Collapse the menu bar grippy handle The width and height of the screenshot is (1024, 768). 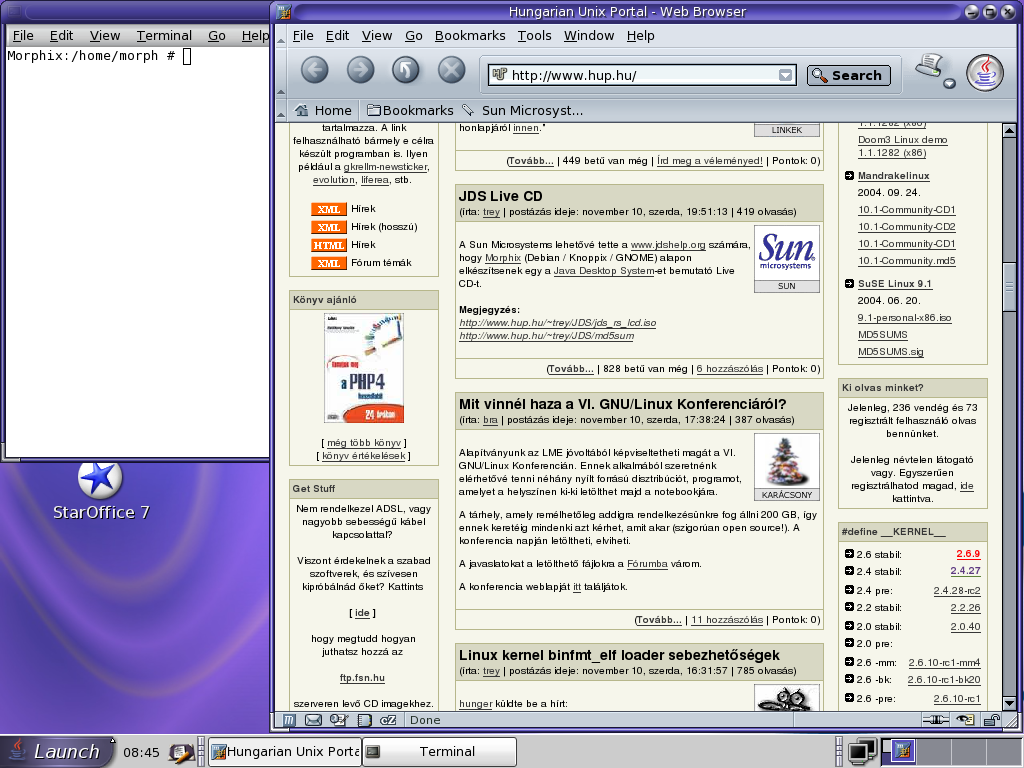click(x=281, y=36)
